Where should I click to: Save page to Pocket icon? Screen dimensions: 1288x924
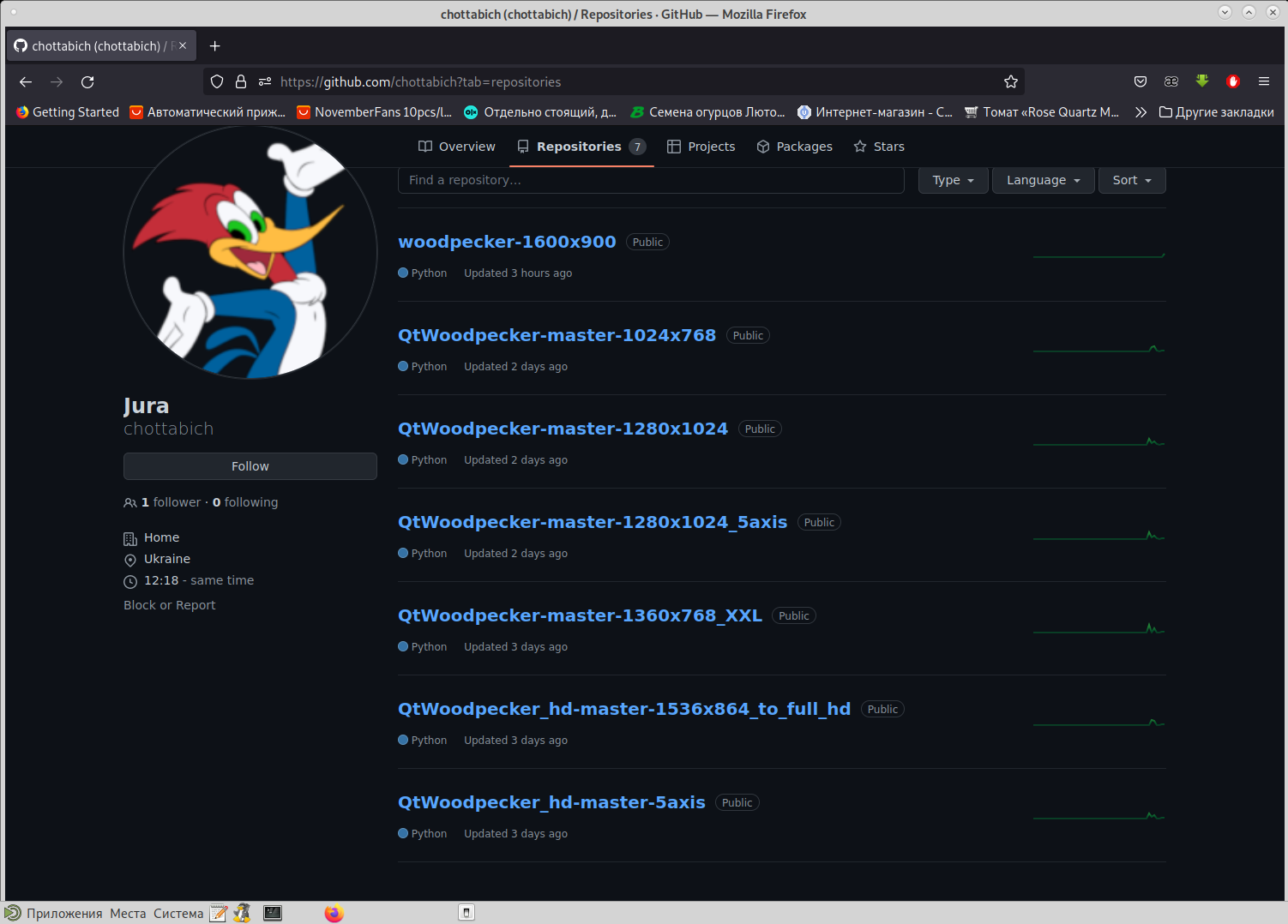pyautogui.click(x=1141, y=81)
